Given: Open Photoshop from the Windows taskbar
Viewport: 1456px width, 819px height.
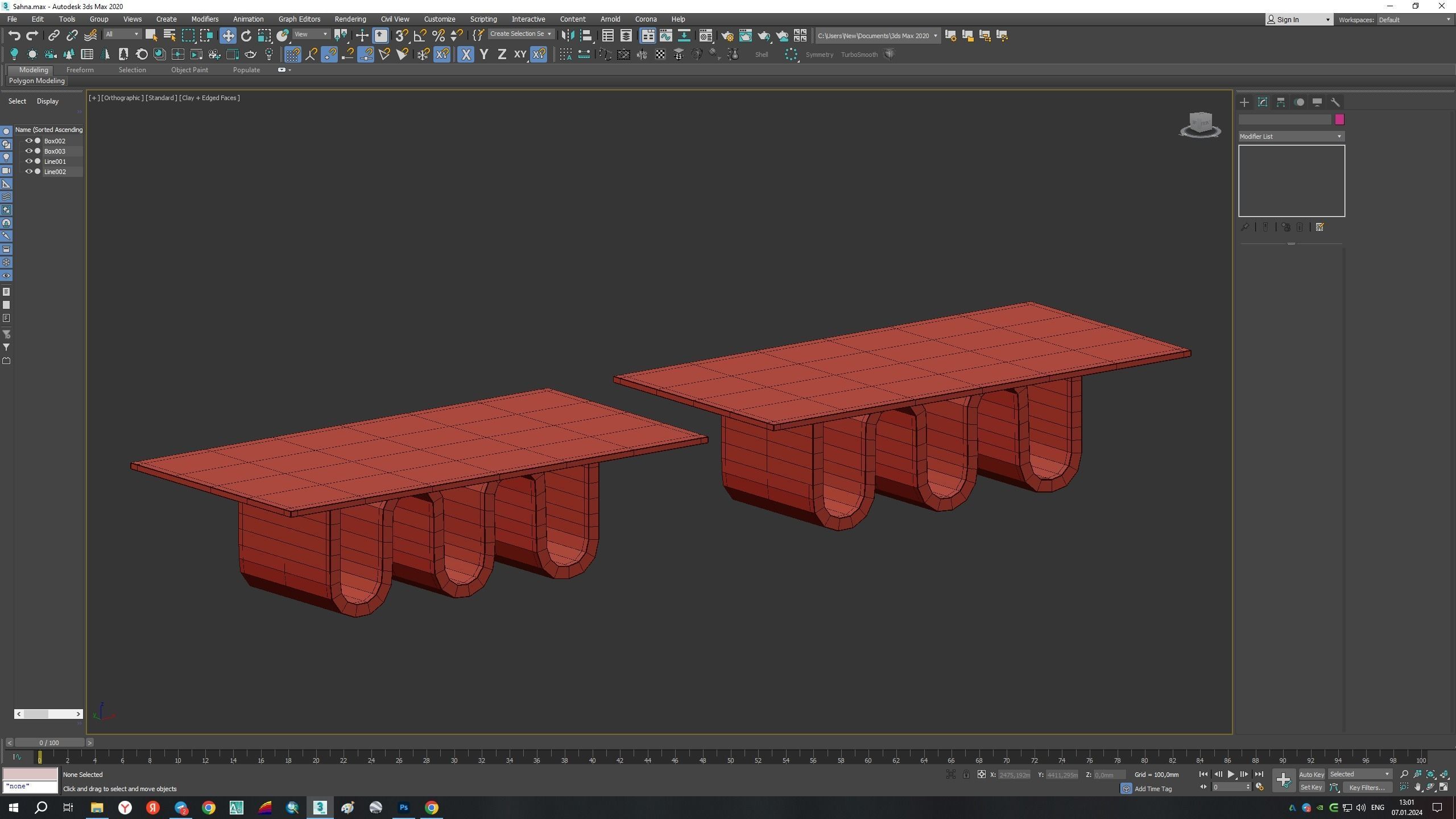Looking at the screenshot, I should (403, 808).
